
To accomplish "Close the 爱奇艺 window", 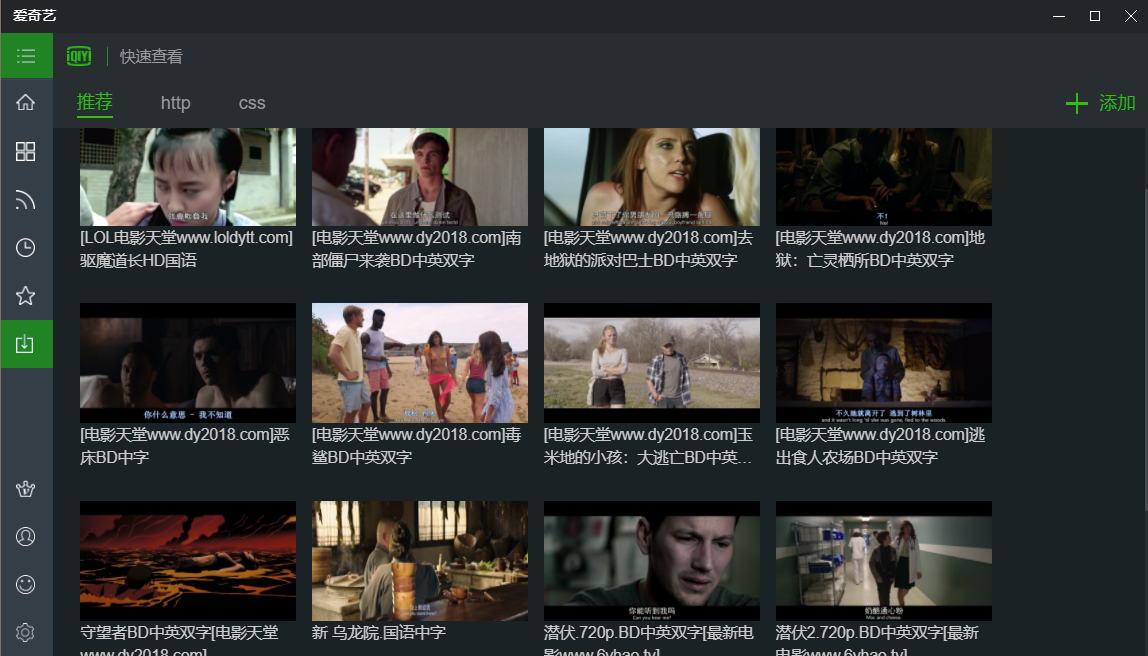I will pos(1130,16).
